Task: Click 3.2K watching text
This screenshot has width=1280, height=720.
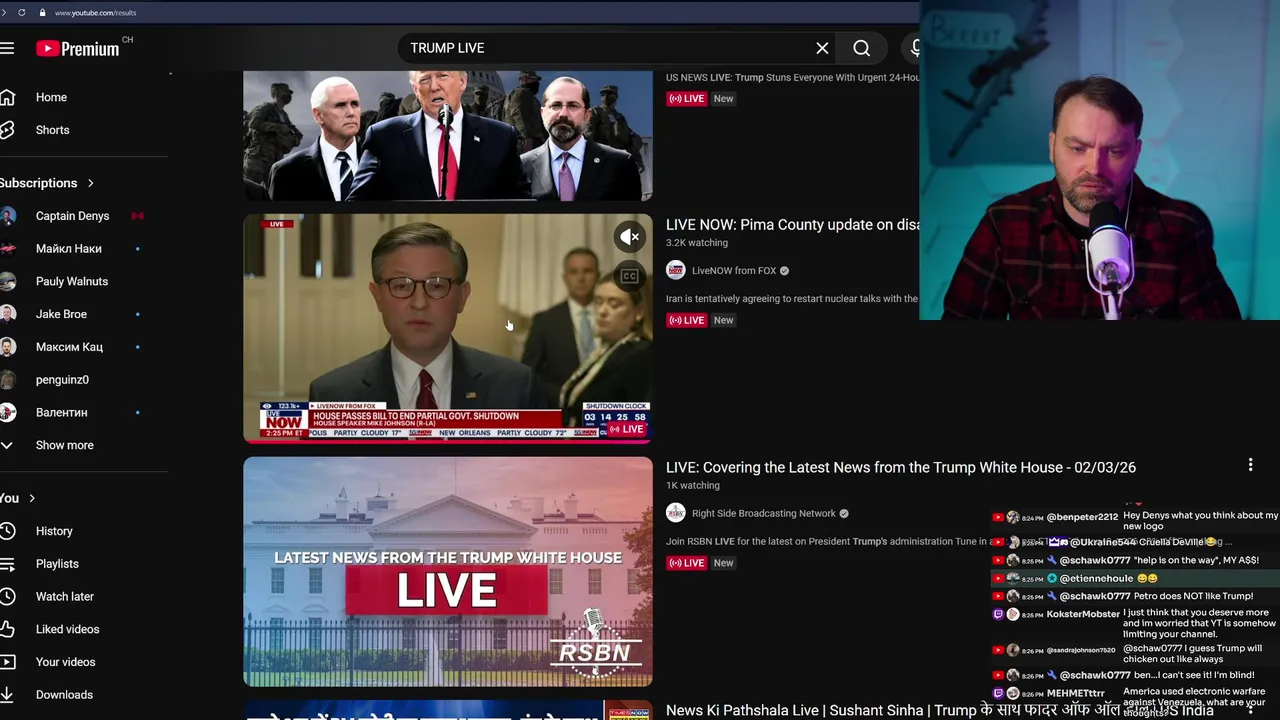Action: 697,243
